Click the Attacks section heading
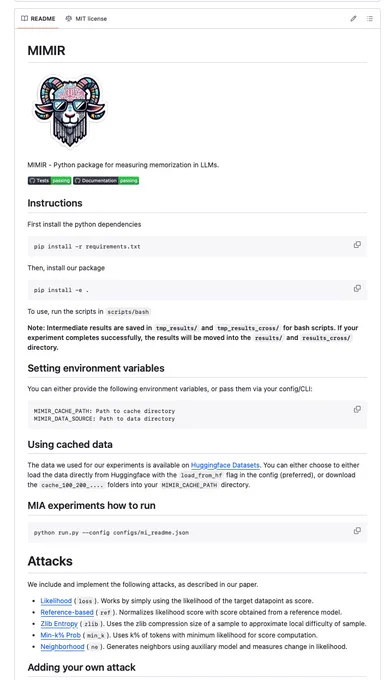Screen dimensions: 390x680 click(x=50, y=561)
